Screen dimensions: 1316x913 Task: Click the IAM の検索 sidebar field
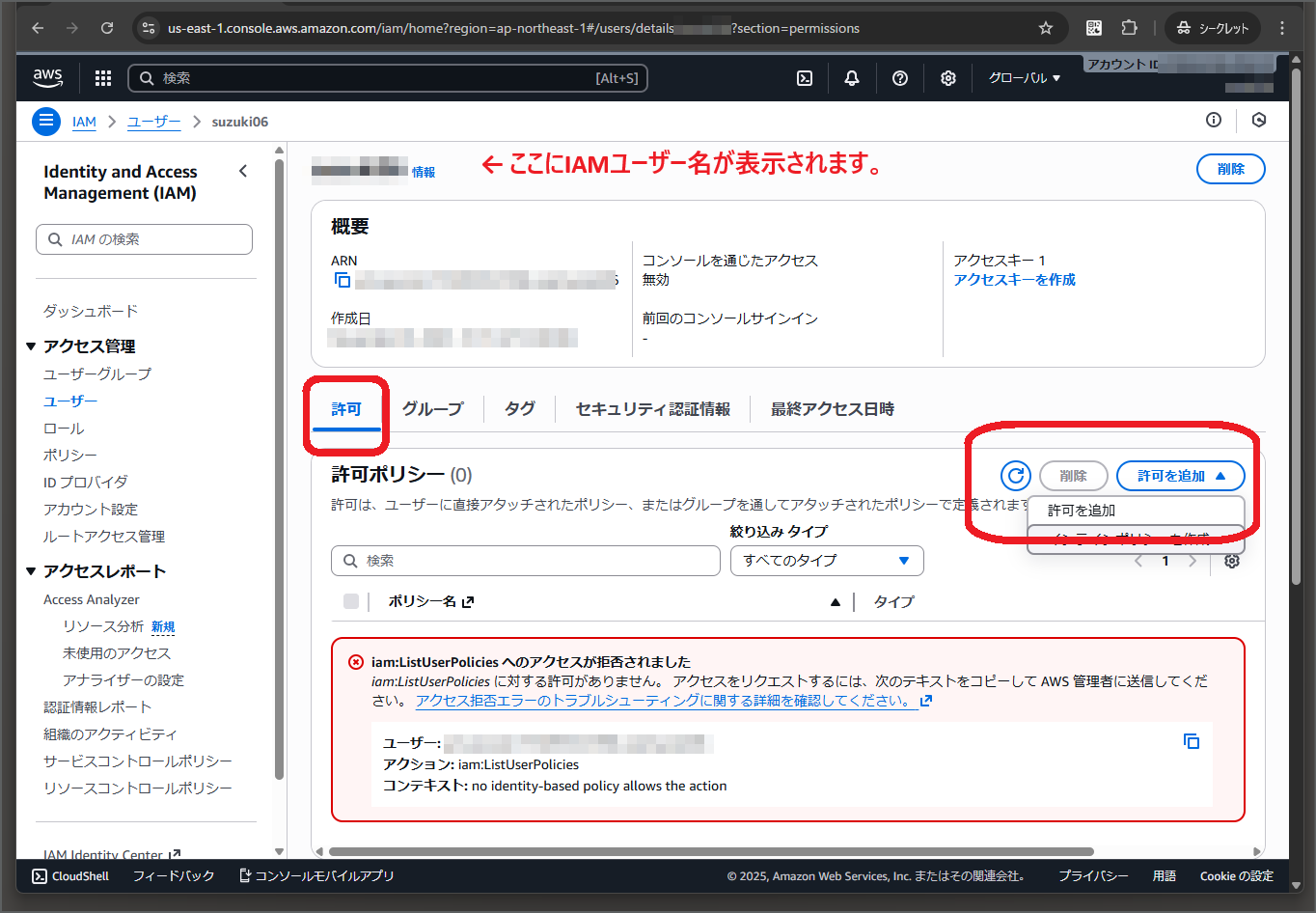tap(145, 239)
